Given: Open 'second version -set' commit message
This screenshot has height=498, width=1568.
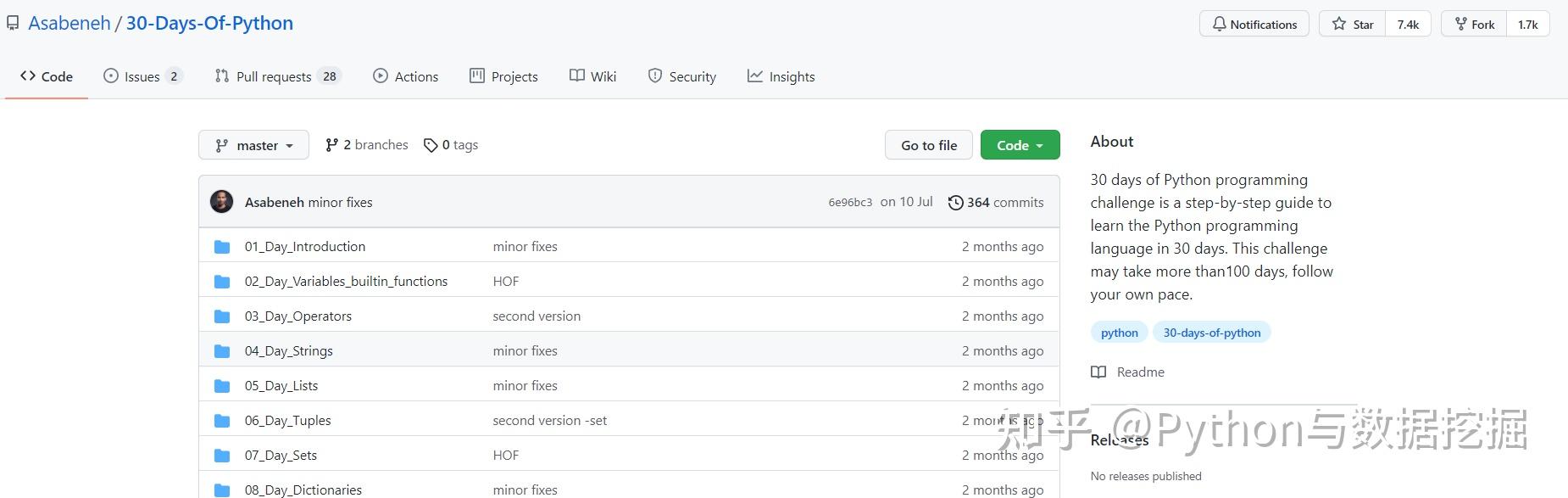Looking at the screenshot, I should click(x=550, y=421).
